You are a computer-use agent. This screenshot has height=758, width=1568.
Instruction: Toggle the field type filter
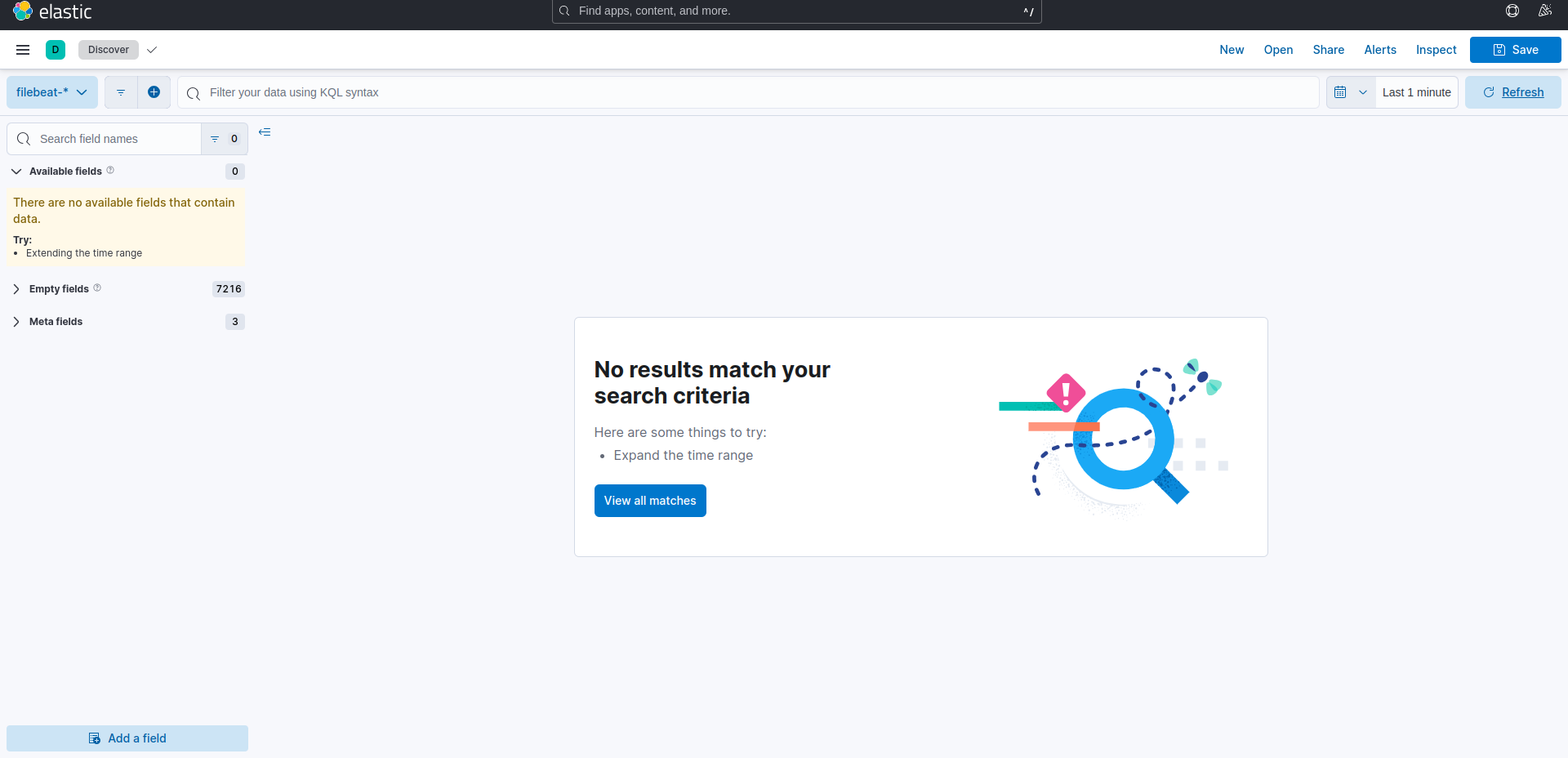[x=224, y=139]
